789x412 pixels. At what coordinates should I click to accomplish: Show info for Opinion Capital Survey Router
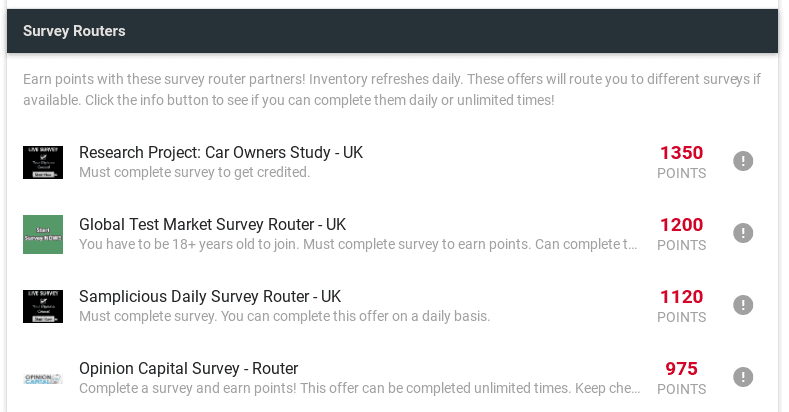[743, 377]
